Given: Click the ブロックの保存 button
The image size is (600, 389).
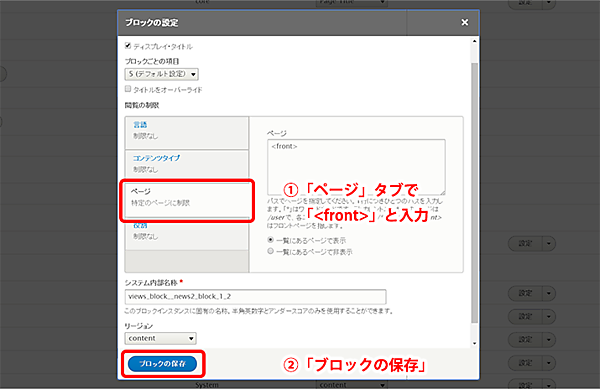Looking at the screenshot, I should coord(163,364).
